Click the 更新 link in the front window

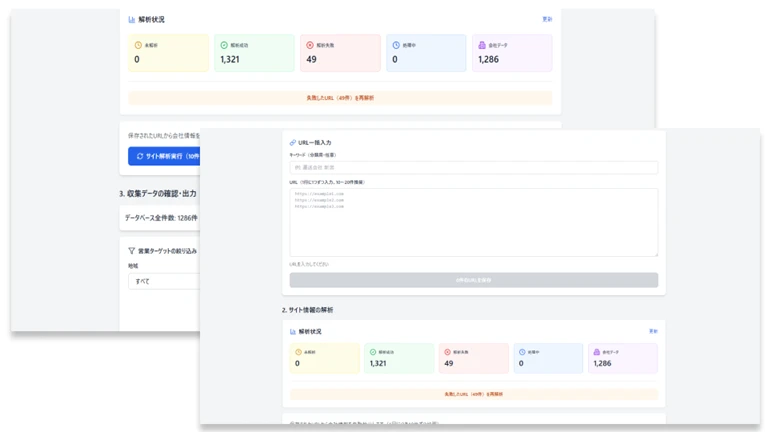(x=653, y=331)
